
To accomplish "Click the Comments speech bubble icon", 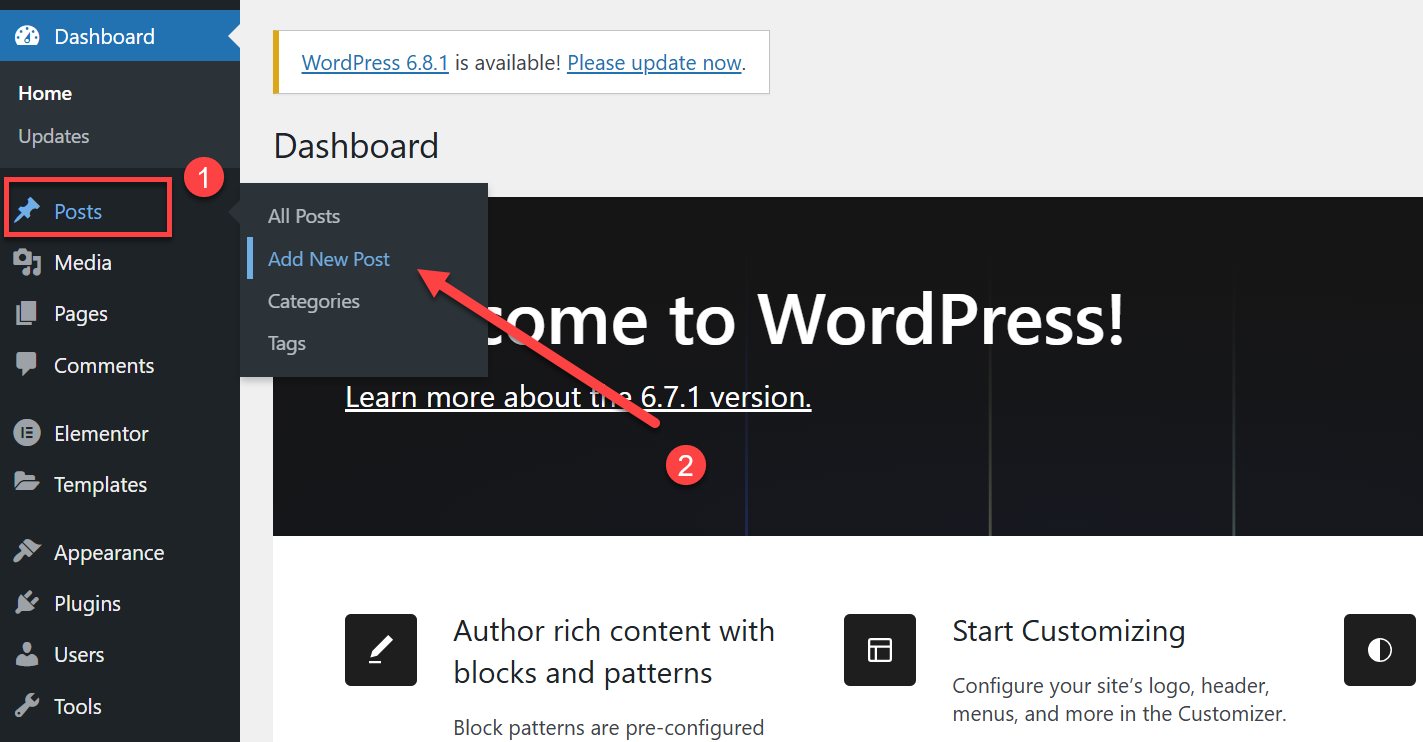I will pyautogui.click(x=27, y=365).
